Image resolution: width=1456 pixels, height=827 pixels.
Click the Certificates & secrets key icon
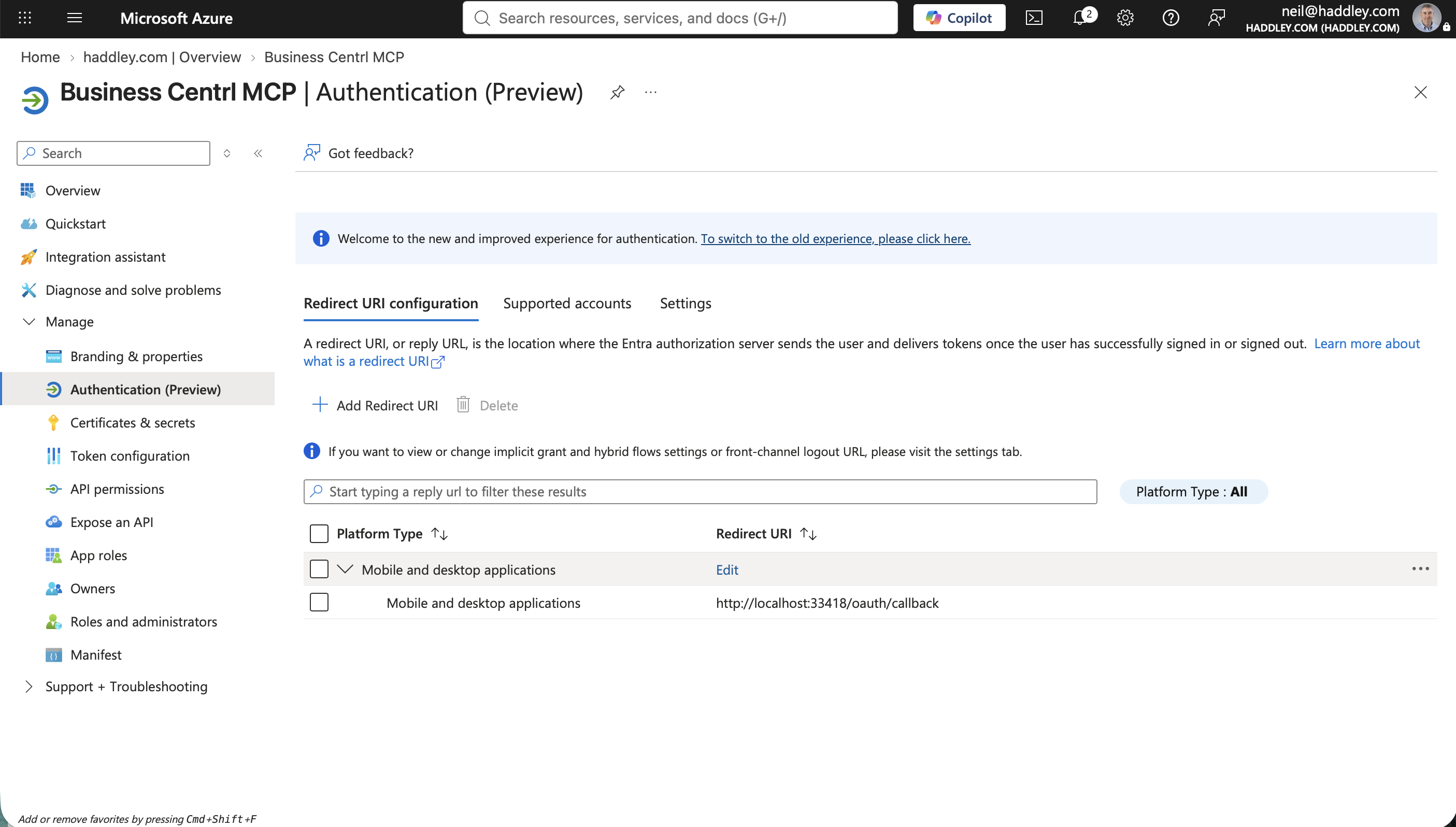pos(53,423)
